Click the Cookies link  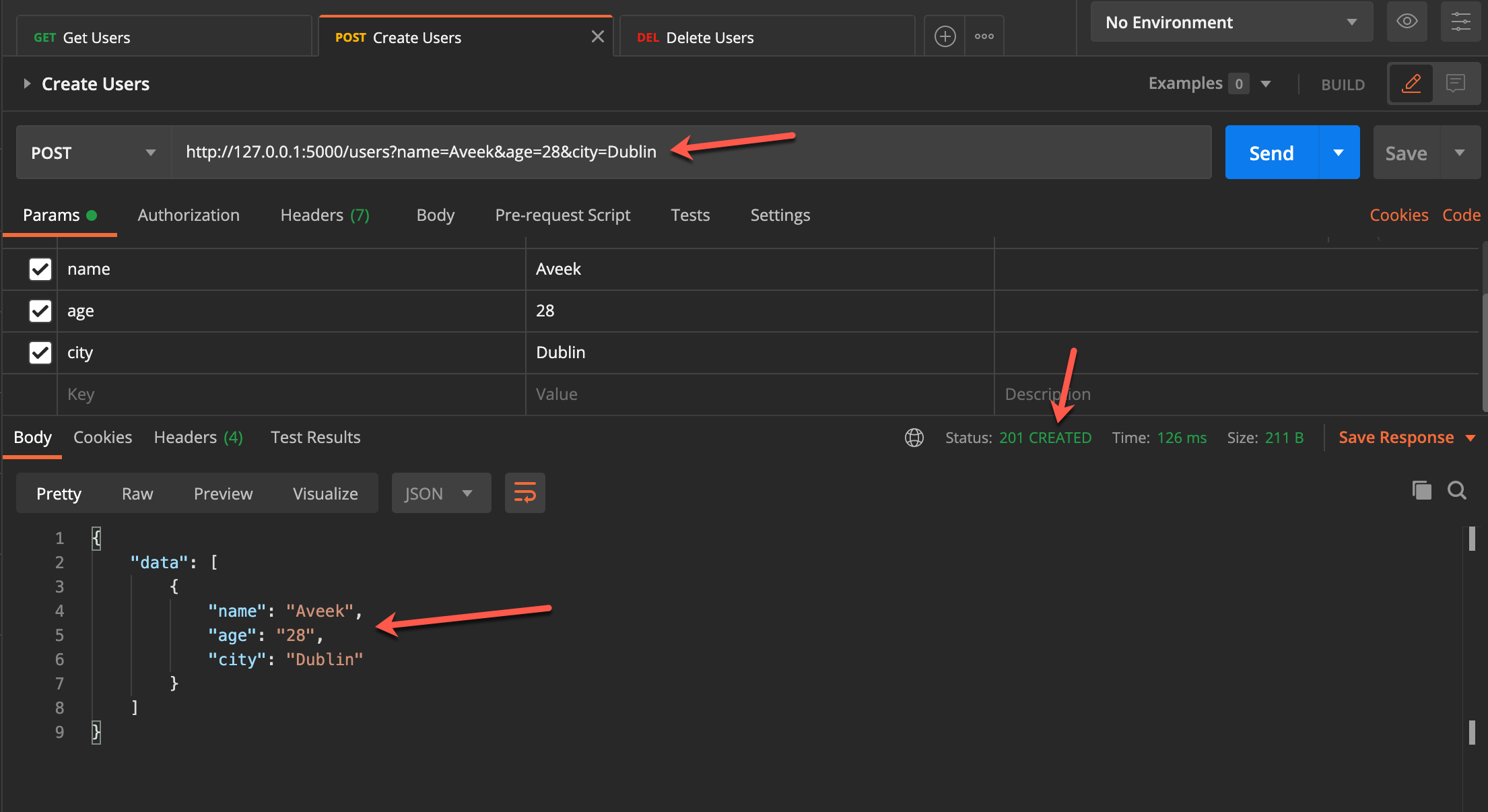point(1399,215)
